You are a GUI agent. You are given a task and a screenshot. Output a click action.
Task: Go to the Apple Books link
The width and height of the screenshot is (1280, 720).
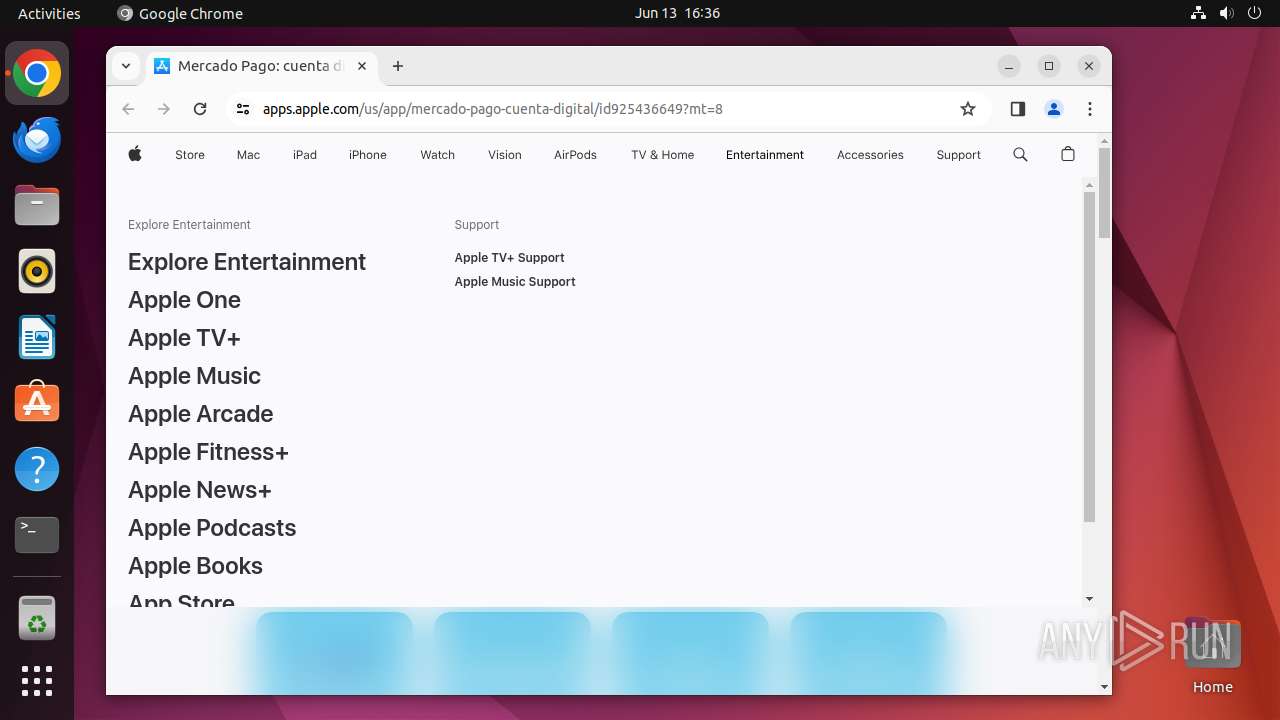click(195, 566)
